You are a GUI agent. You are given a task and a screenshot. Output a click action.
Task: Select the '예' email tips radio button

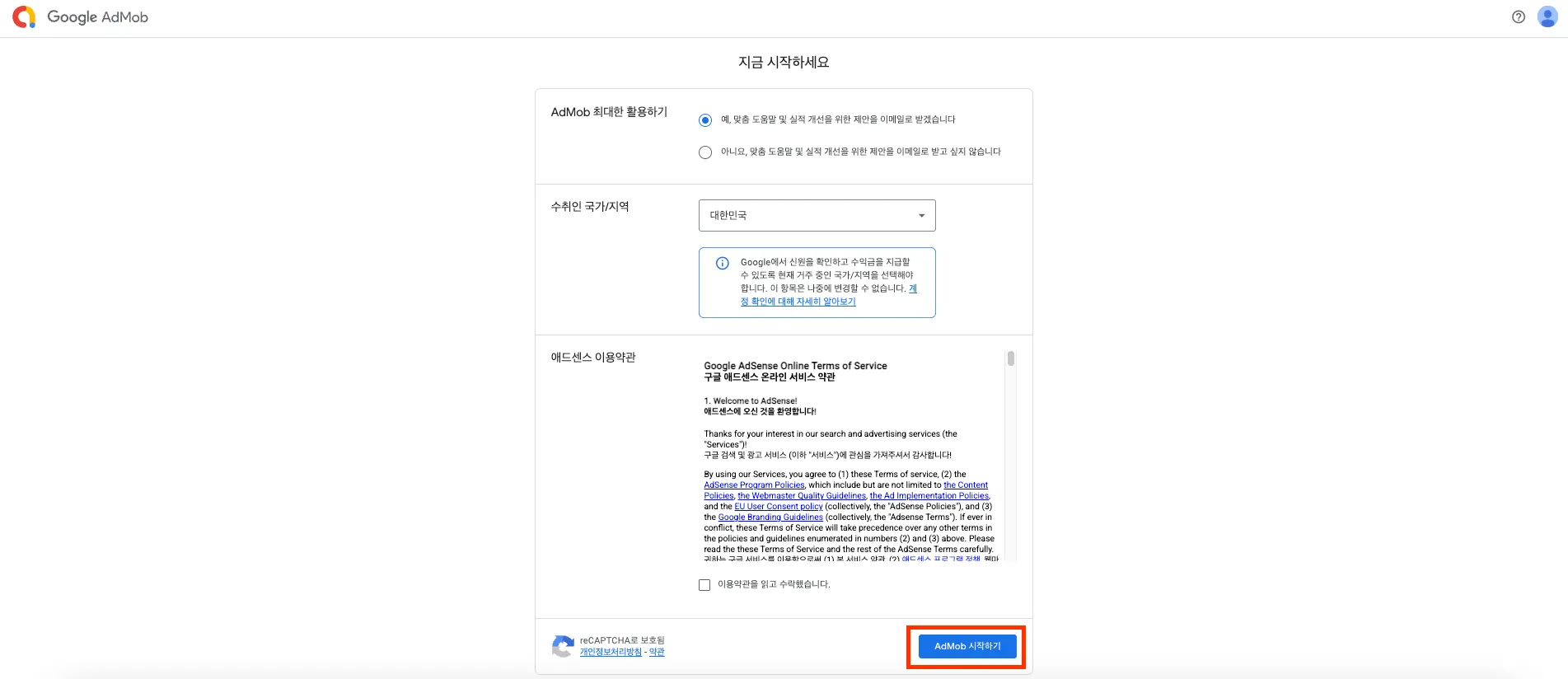(x=705, y=120)
